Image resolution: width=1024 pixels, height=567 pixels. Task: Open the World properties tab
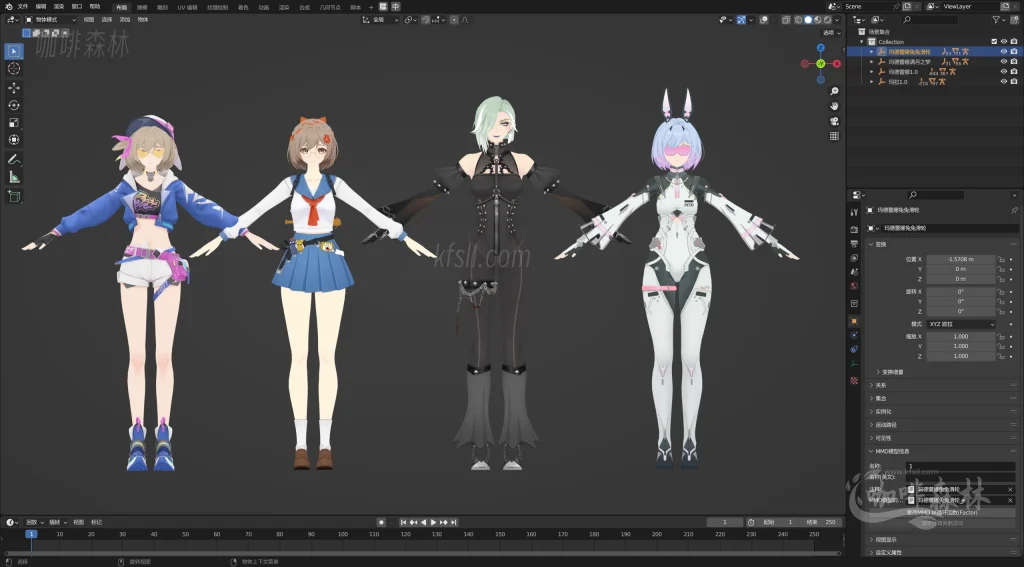[x=854, y=286]
